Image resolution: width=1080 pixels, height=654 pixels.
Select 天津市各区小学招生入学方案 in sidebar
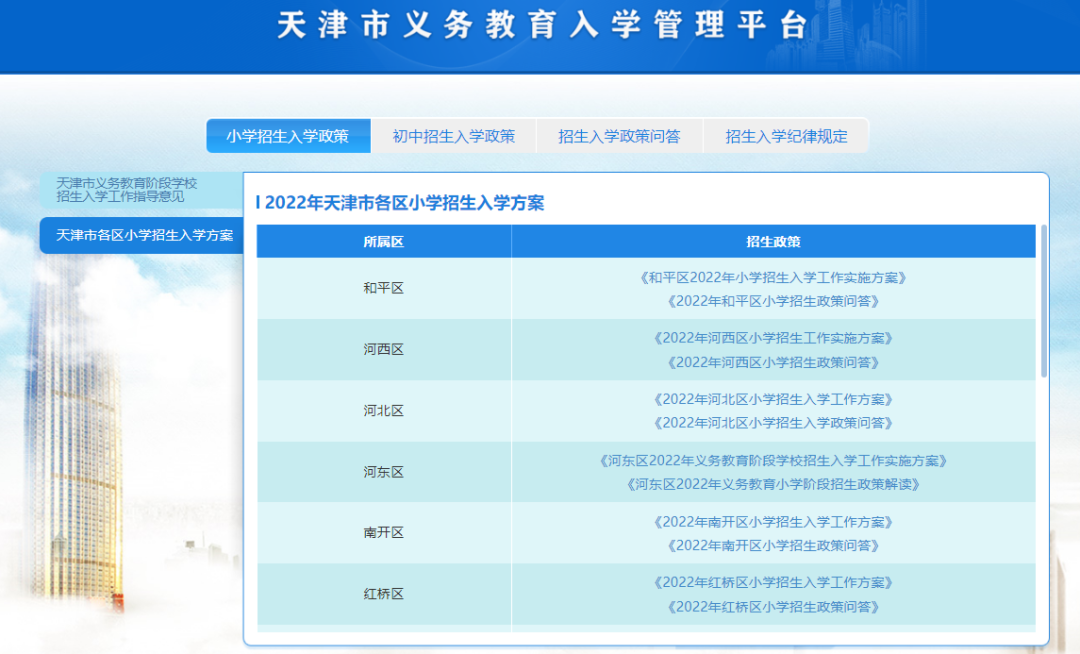140,235
